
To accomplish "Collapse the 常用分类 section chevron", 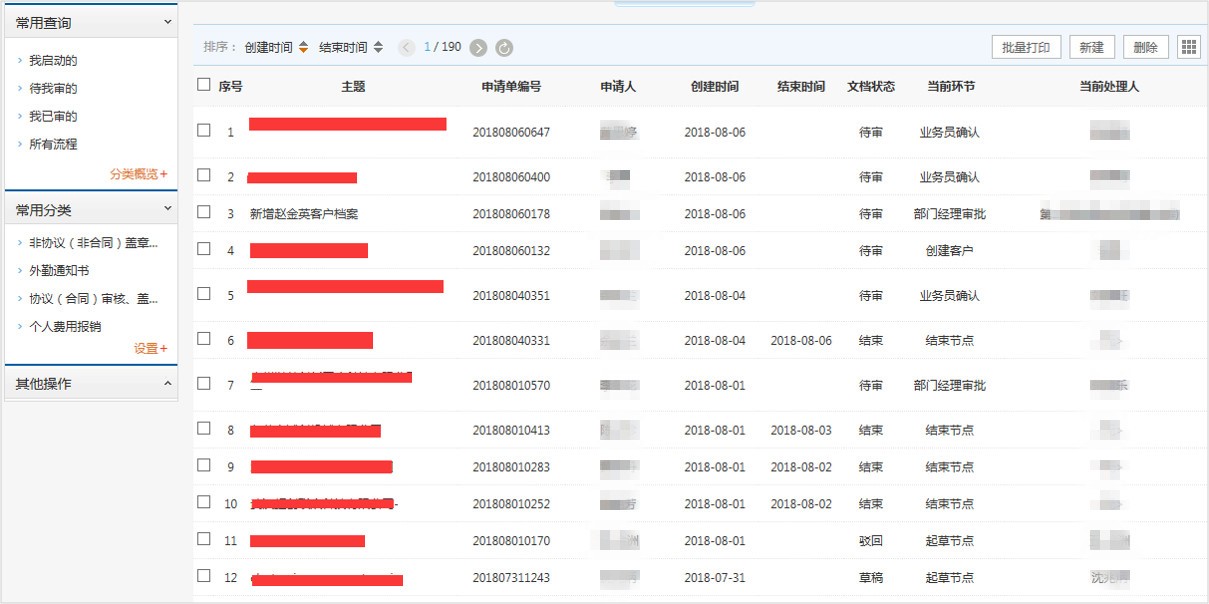I will click(x=168, y=209).
